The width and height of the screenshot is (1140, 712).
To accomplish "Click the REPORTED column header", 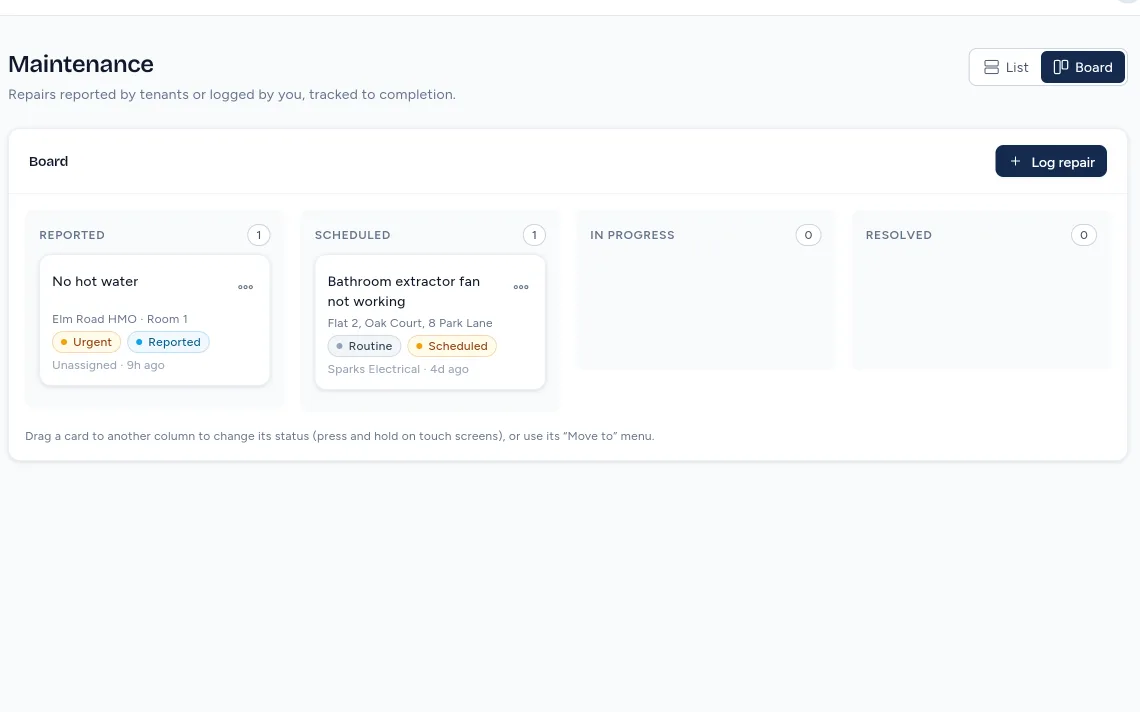I will click(72, 236).
